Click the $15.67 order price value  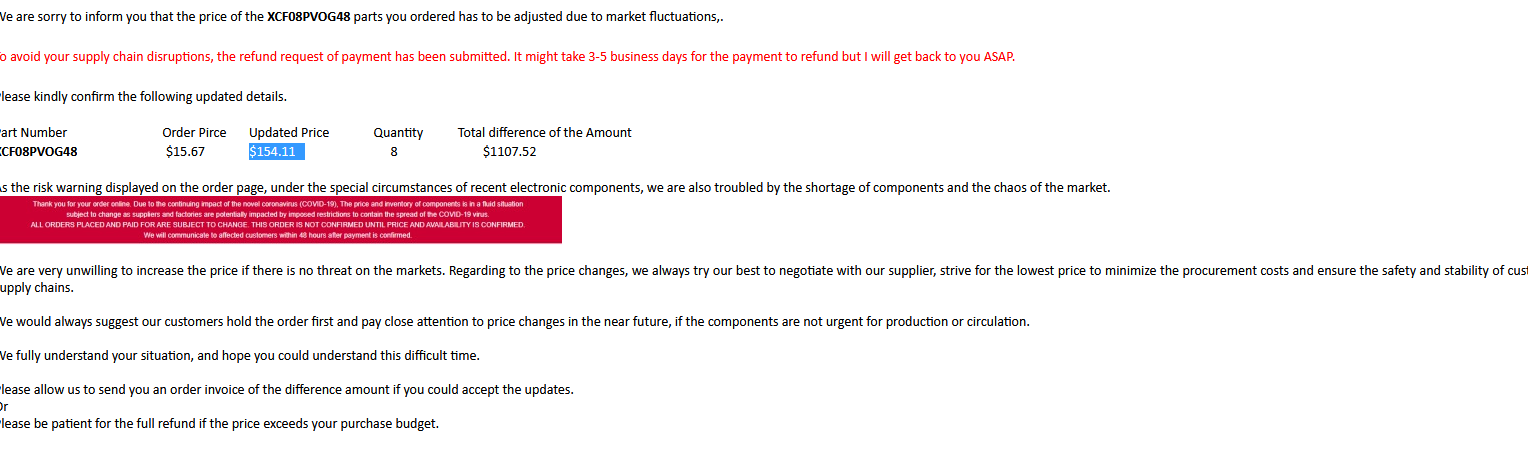pos(186,152)
